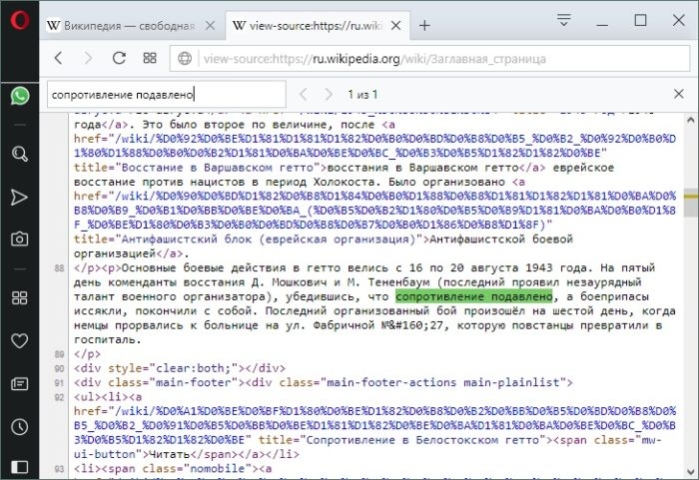Click the Восстание в Варшавском гетто href link
The width and height of the screenshot is (699, 480).
tap(375, 146)
